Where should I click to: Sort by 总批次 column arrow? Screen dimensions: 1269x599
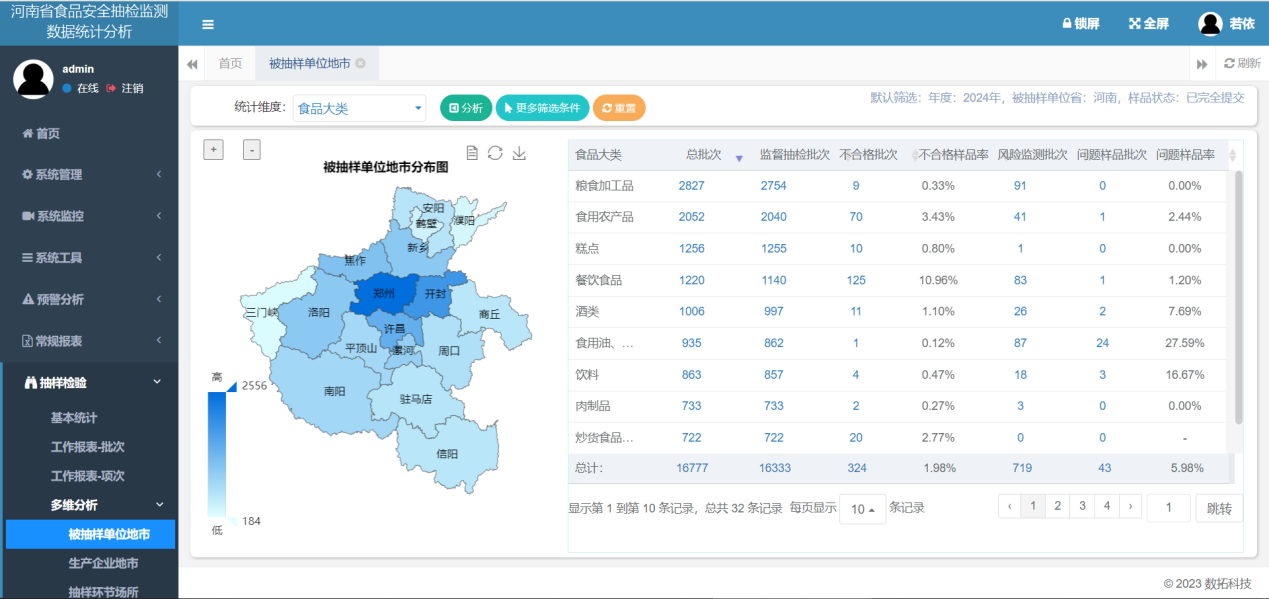[x=739, y=158]
